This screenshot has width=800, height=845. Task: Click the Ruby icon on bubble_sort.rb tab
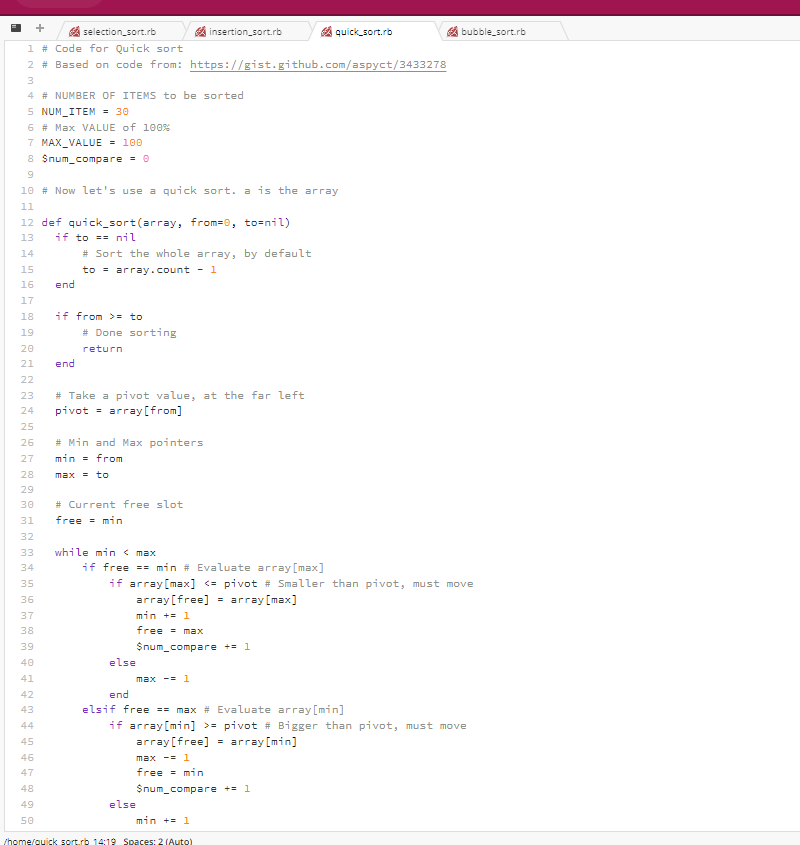pos(452,32)
